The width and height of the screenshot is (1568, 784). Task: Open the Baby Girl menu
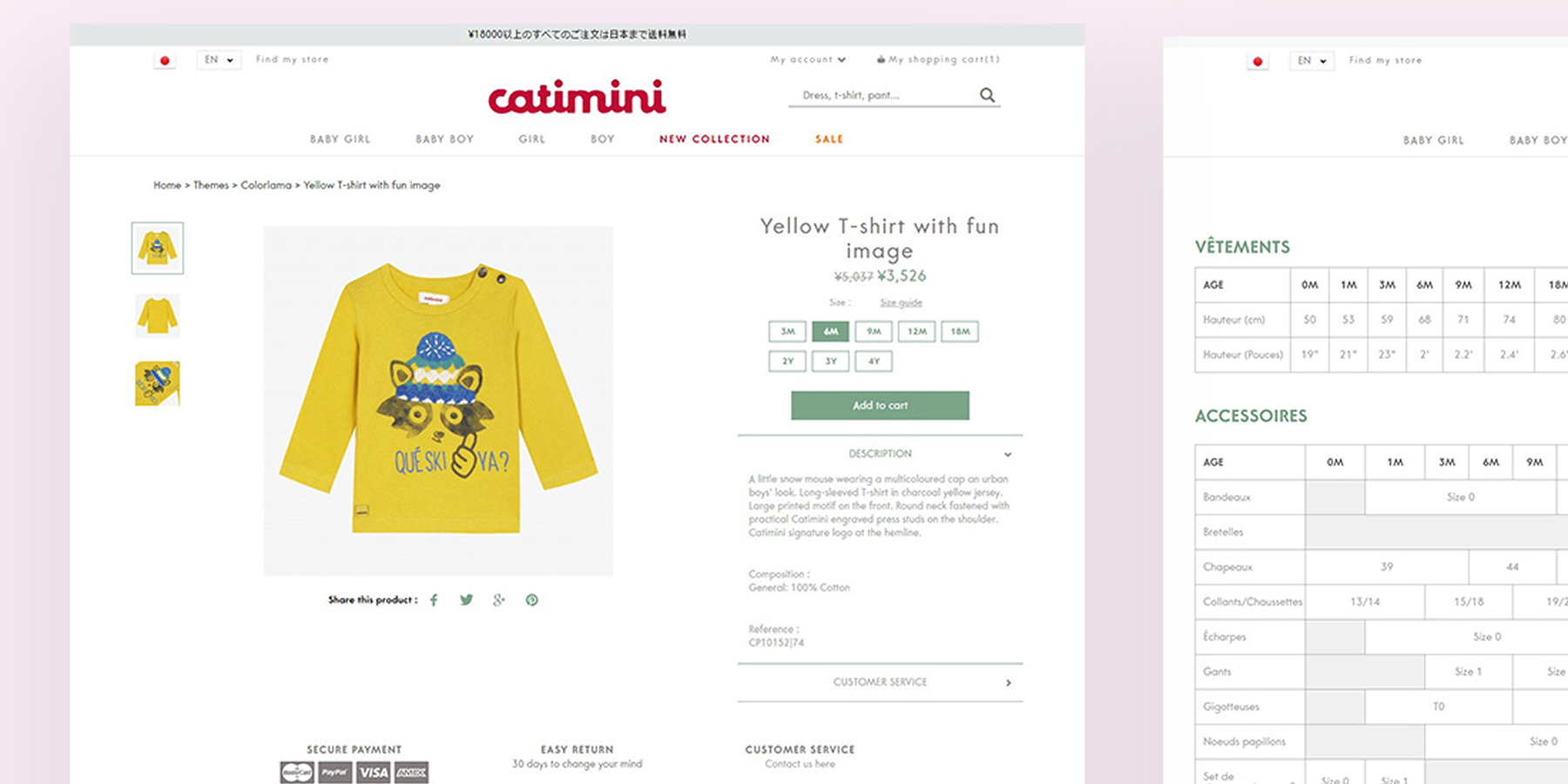click(340, 139)
